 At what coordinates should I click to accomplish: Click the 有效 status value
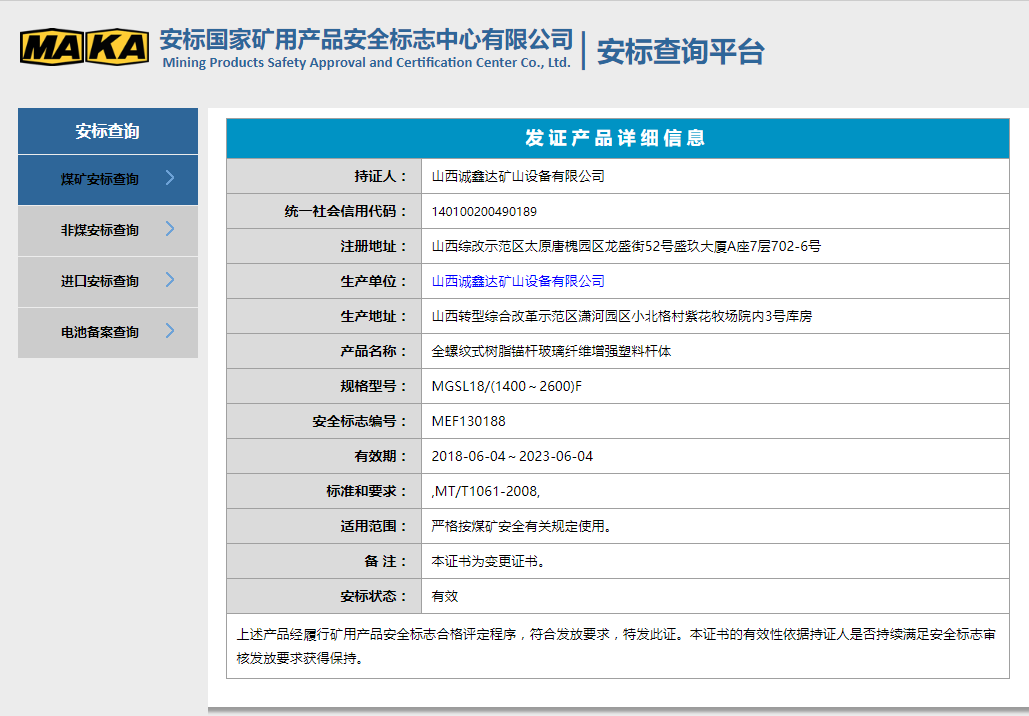click(444, 596)
